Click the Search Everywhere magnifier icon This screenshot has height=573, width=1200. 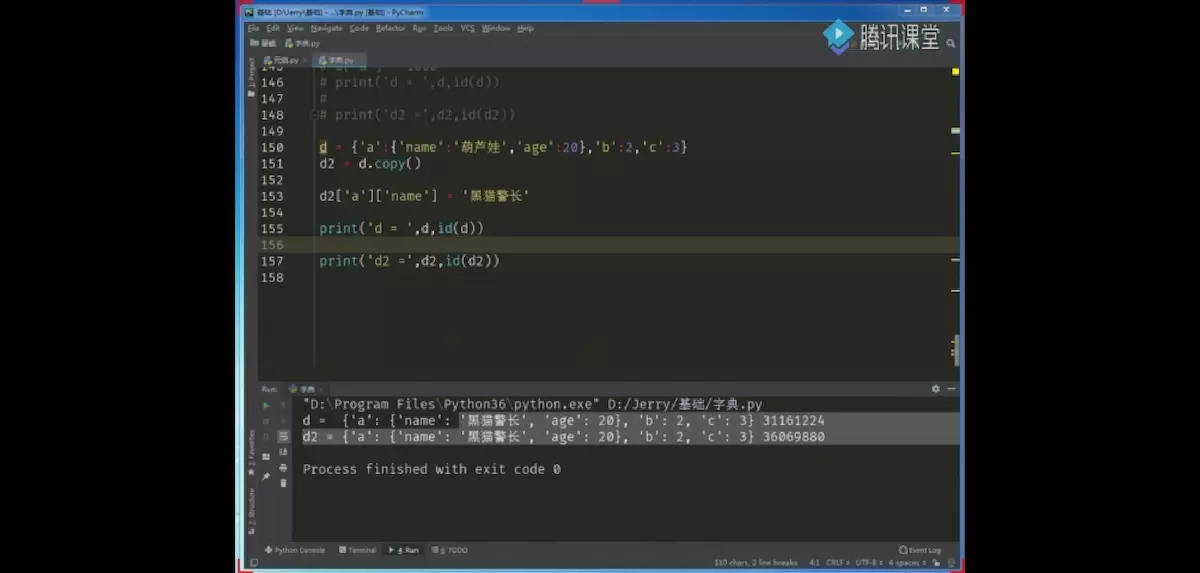click(x=951, y=43)
